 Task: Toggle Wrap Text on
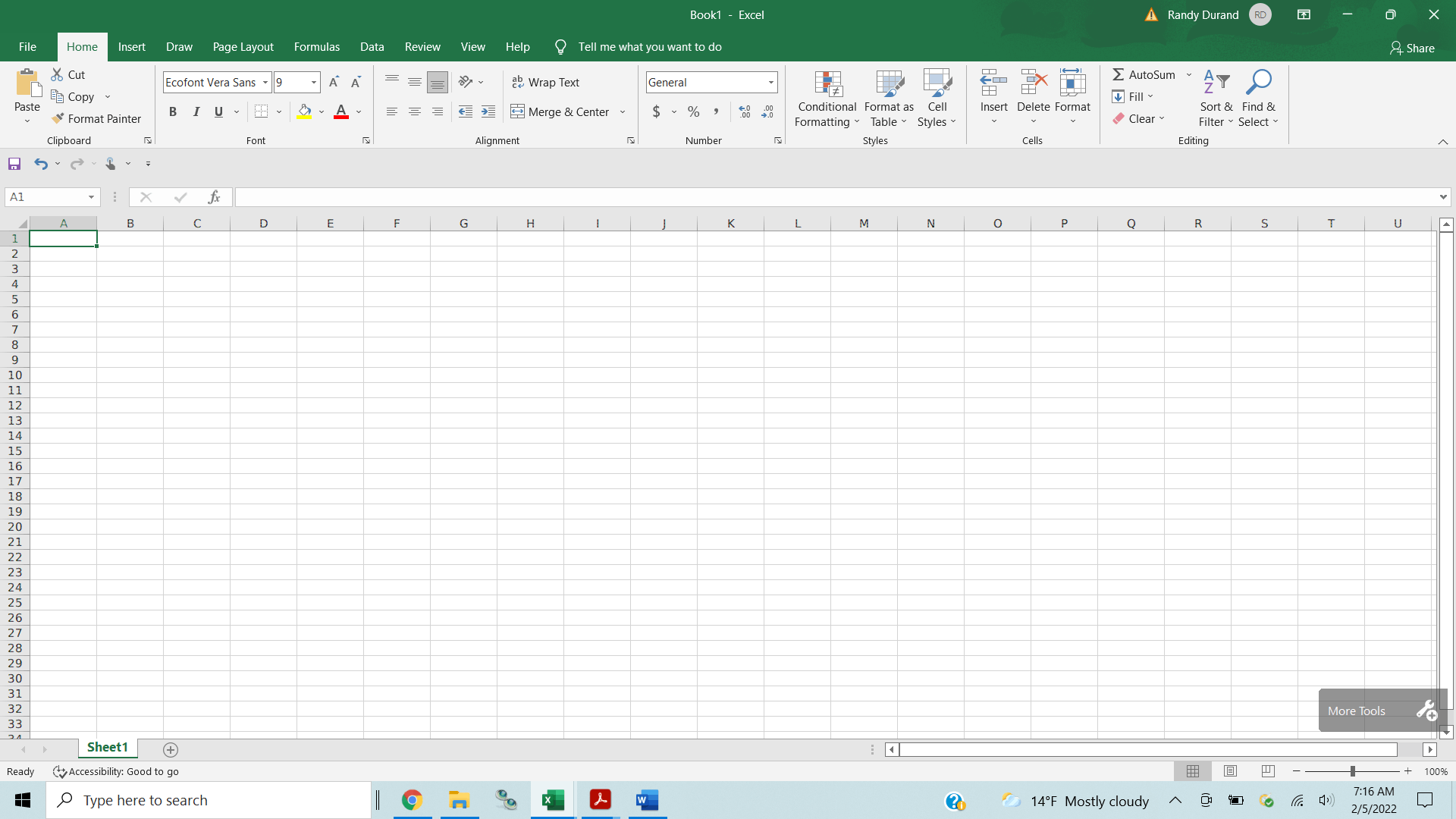[546, 82]
